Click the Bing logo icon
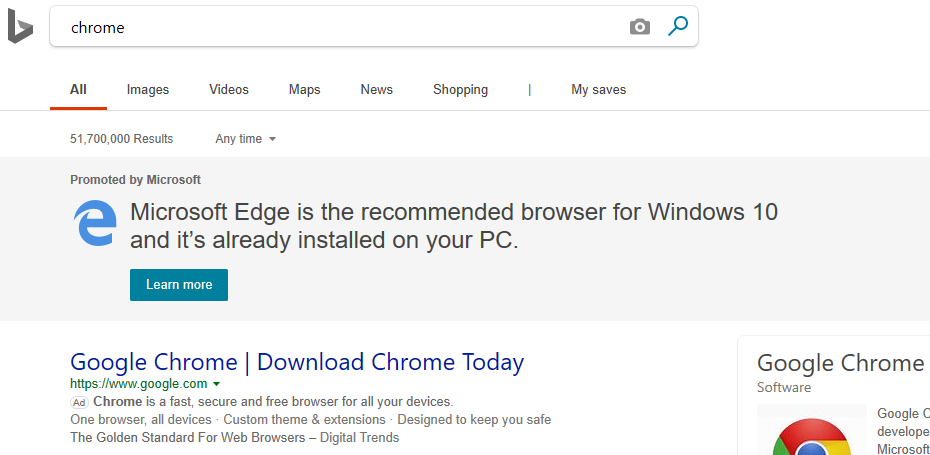 point(20,27)
